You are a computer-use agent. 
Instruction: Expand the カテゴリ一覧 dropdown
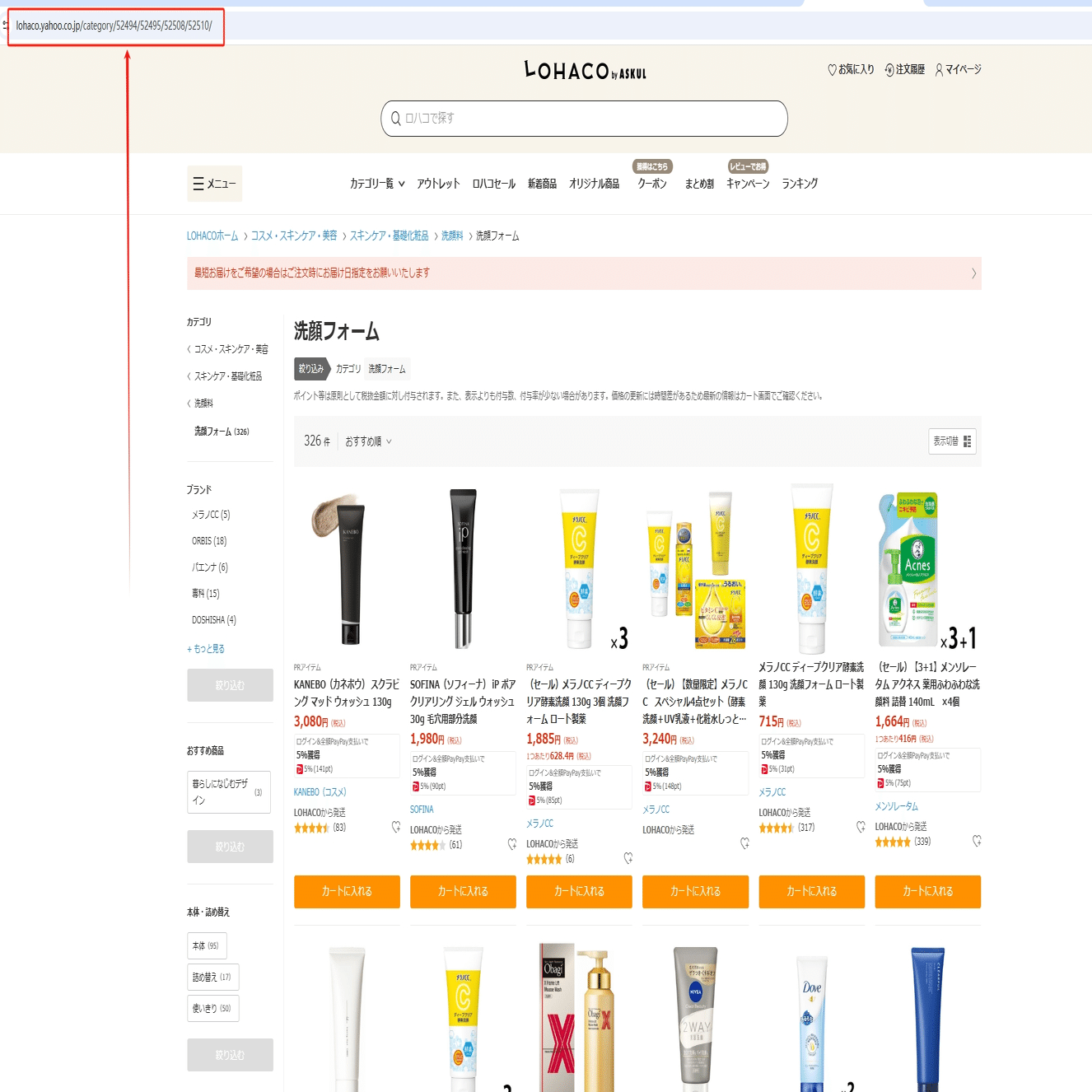tap(377, 184)
